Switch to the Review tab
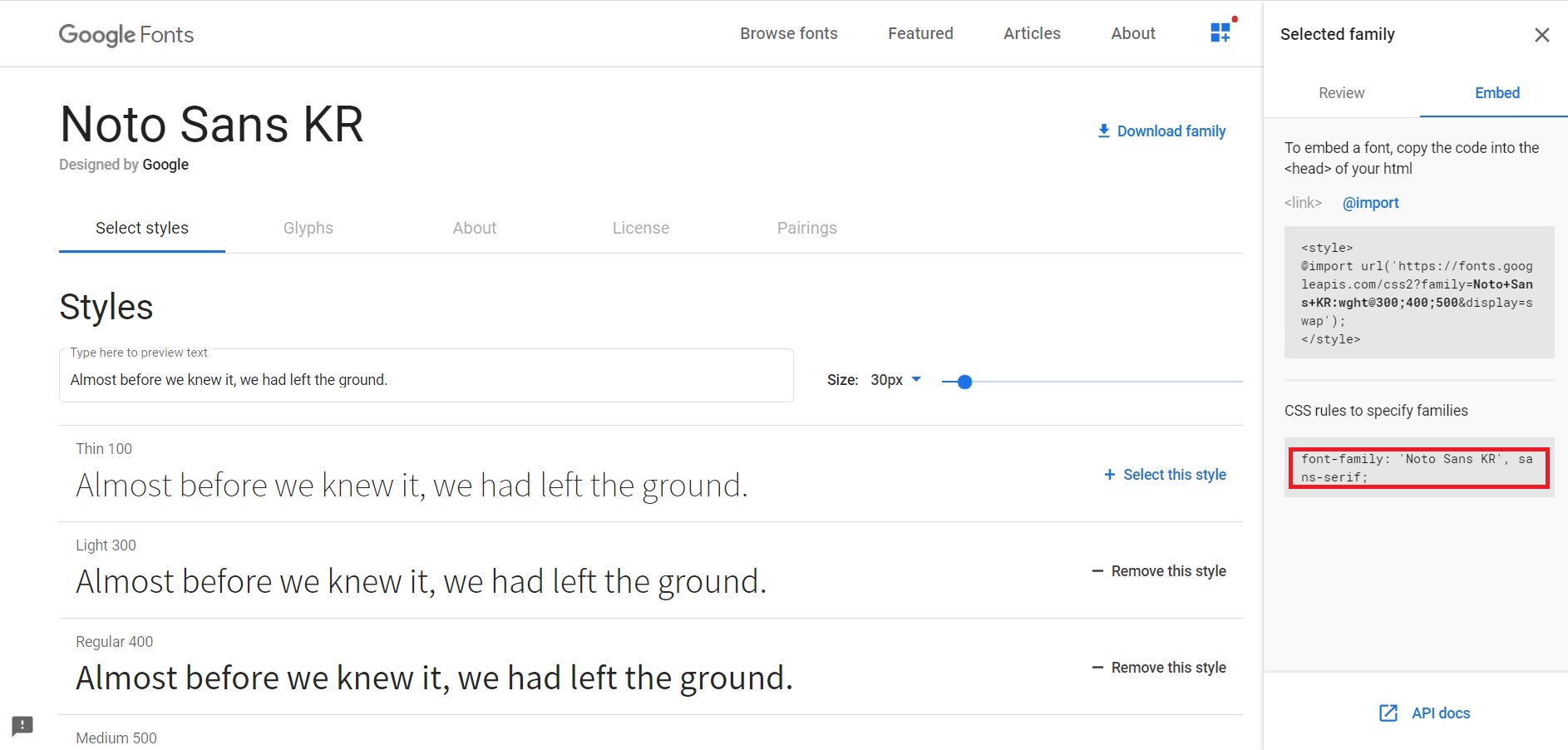This screenshot has width=1568, height=750. [1341, 93]
